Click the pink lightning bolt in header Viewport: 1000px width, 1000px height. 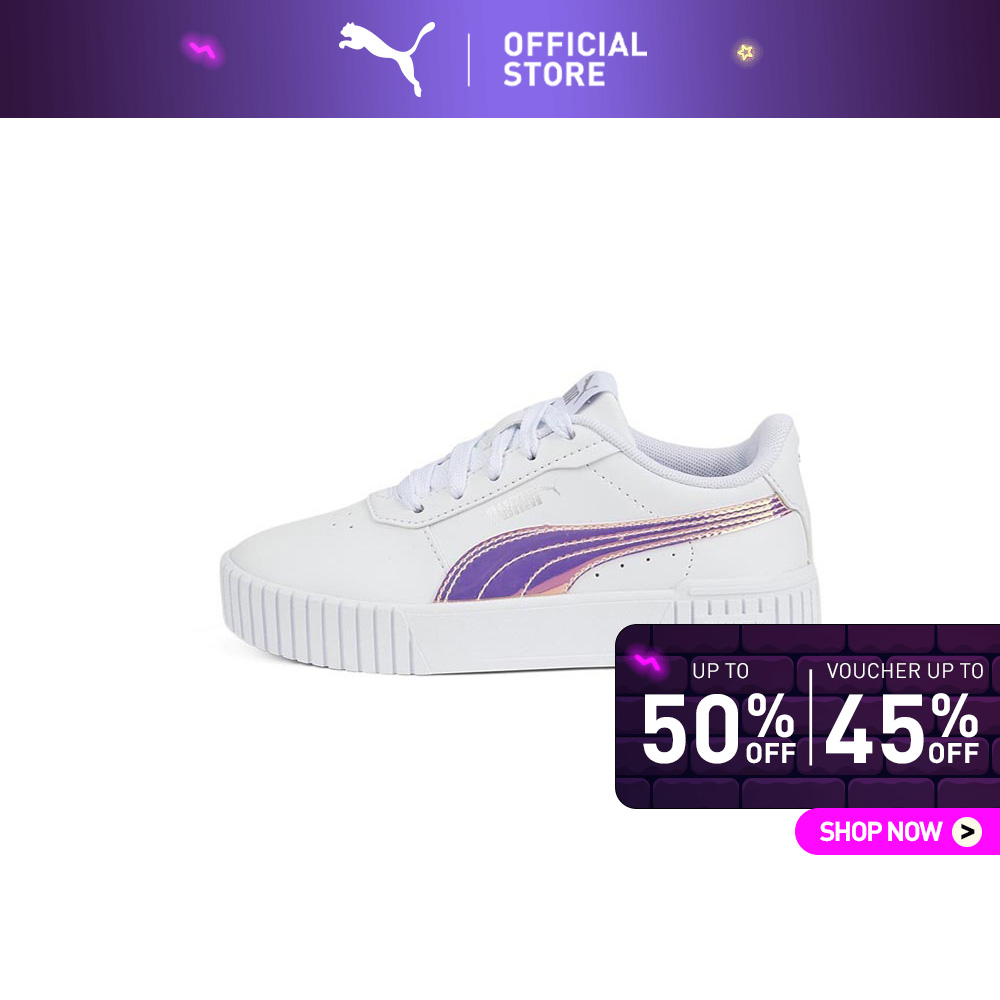pos(203,50)
